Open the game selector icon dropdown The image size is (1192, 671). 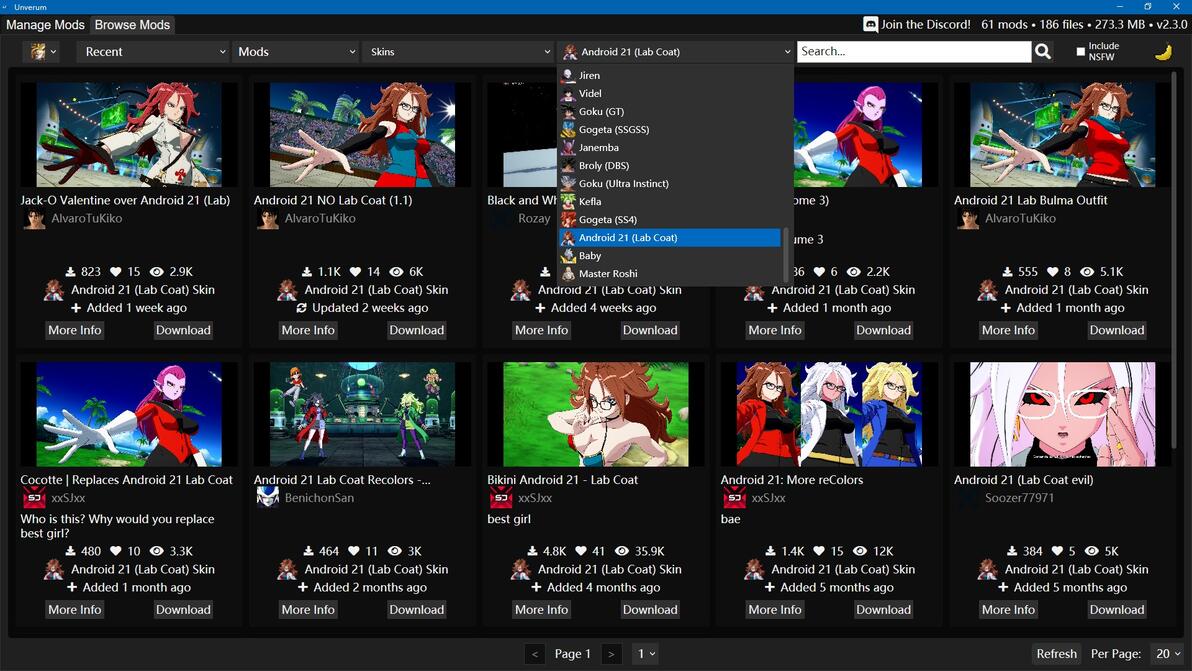coord(41,52)
